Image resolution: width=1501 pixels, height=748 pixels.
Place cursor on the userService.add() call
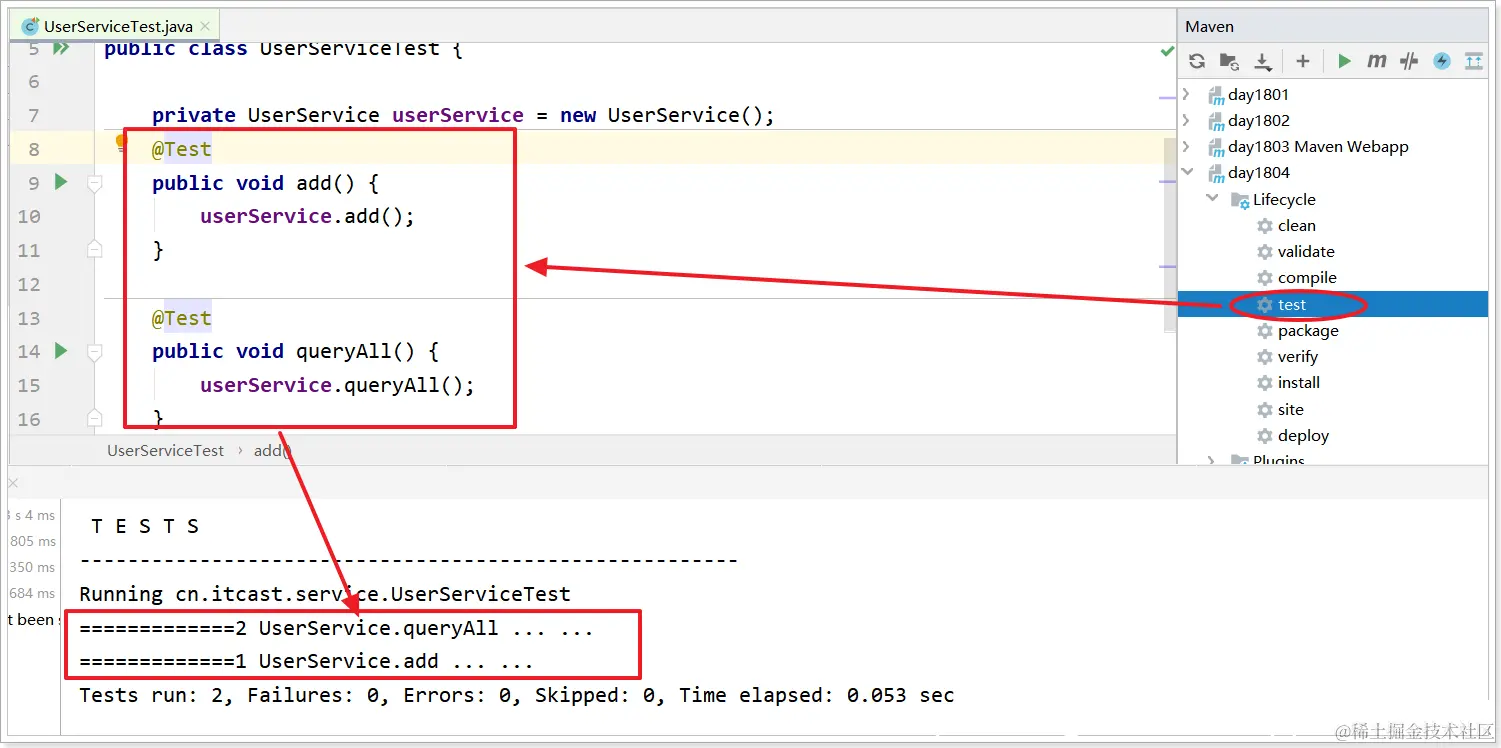(307, 216)
